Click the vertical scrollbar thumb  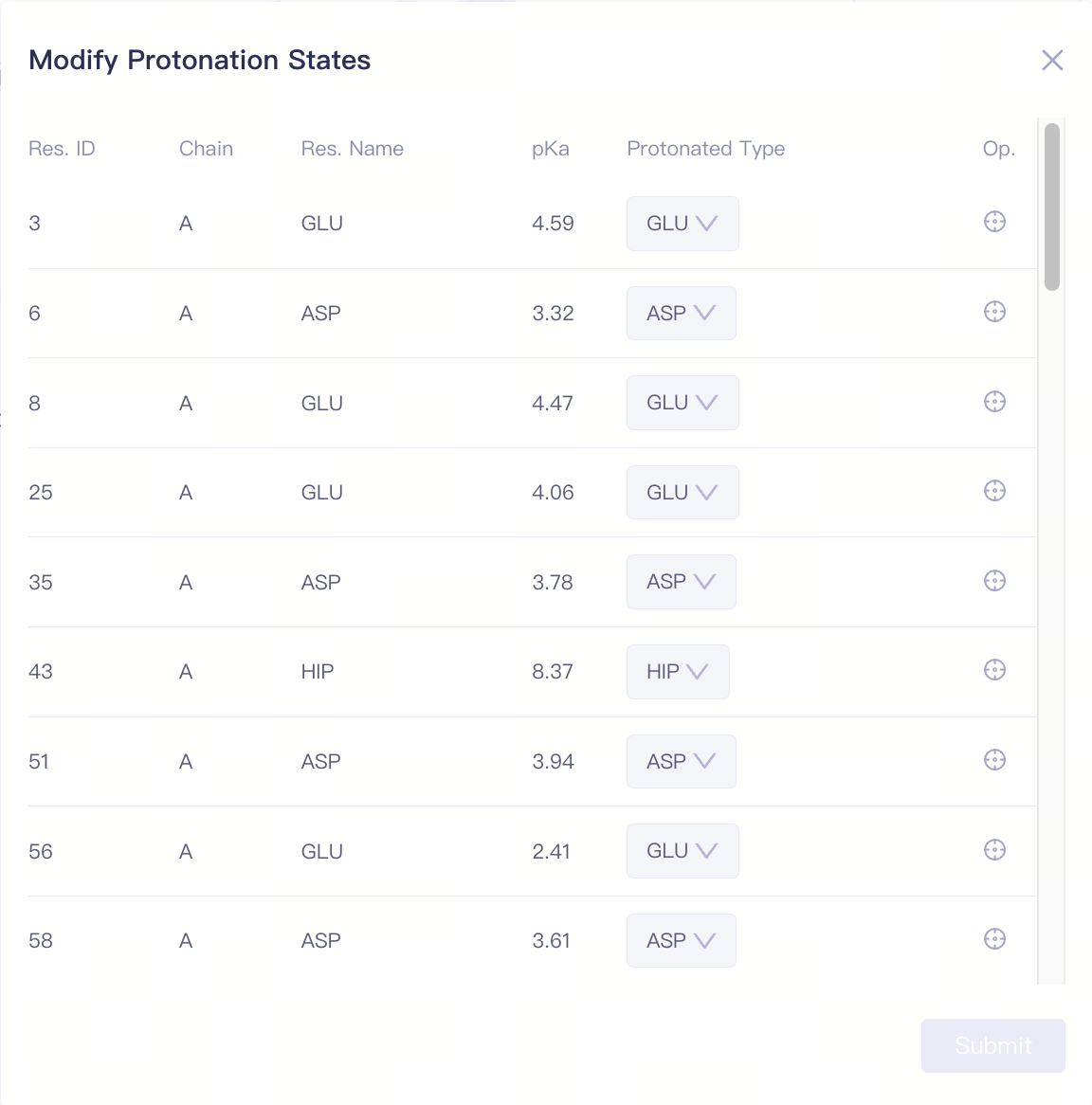pos(1051,207)
